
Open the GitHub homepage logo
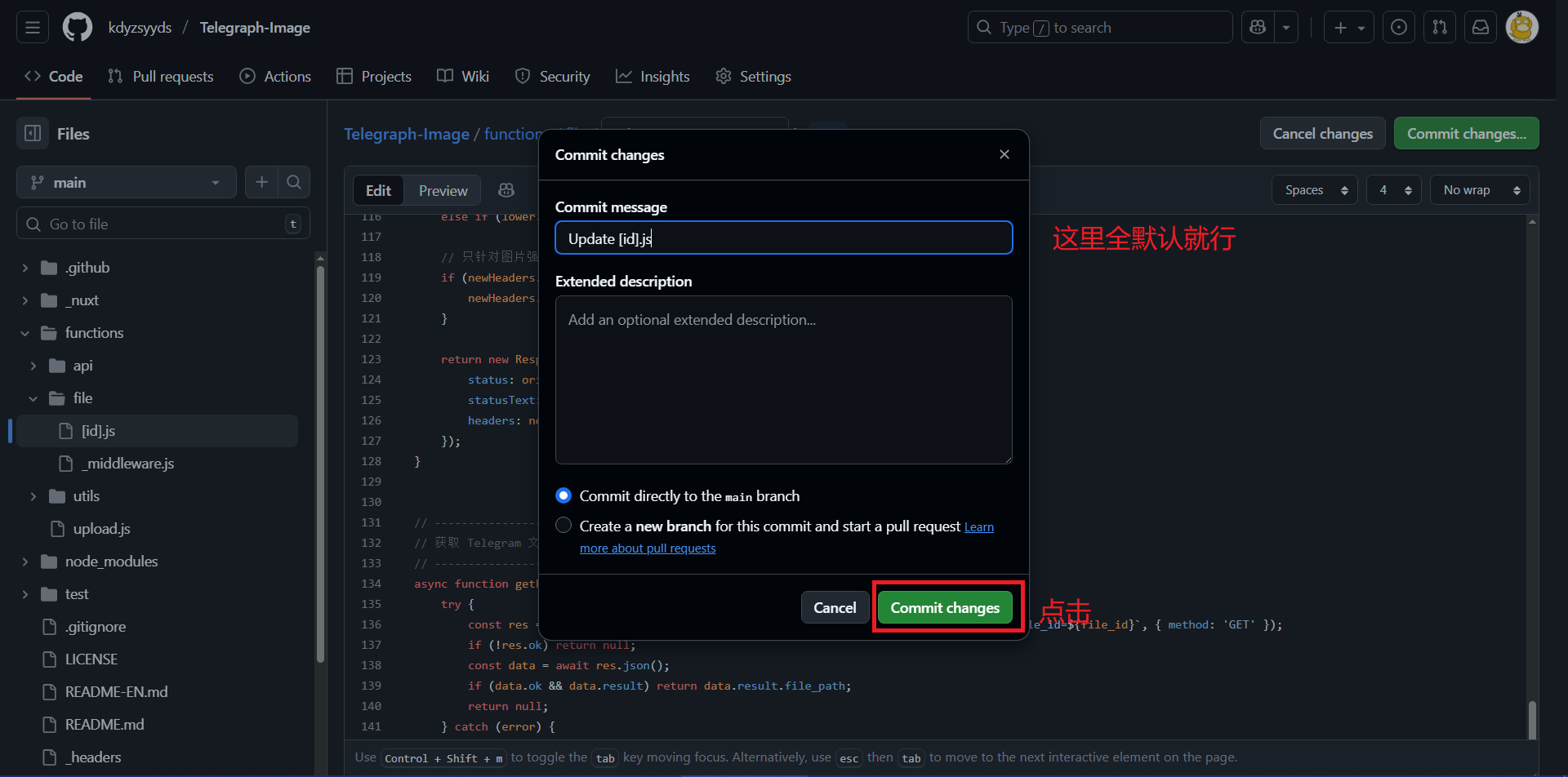(78, 28)
